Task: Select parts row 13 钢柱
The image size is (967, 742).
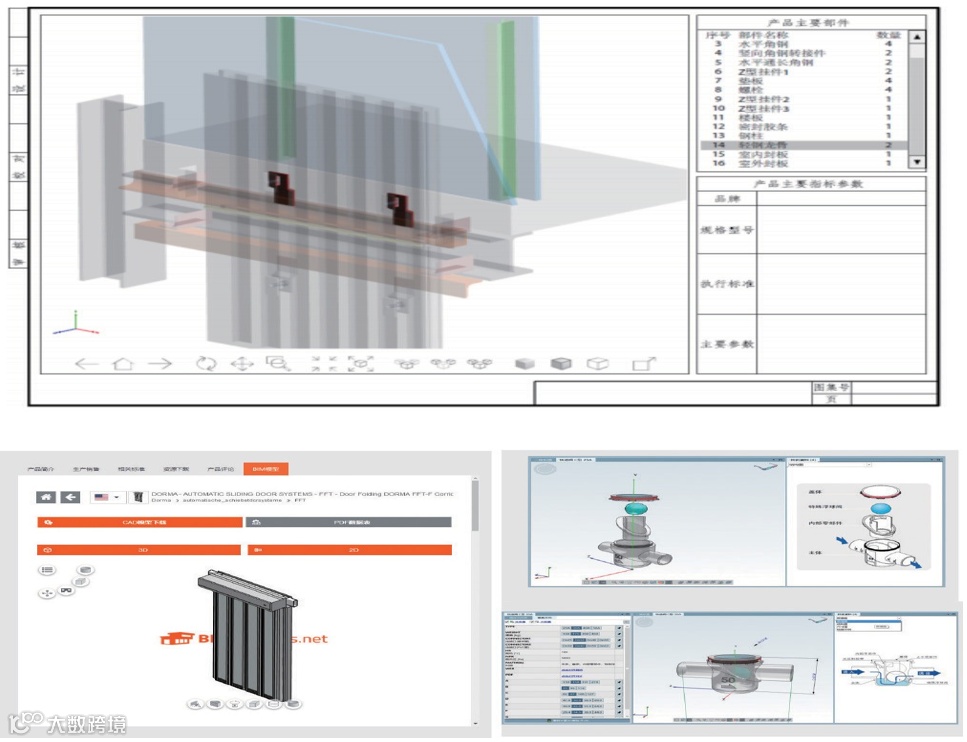Action: coord(804,136)
